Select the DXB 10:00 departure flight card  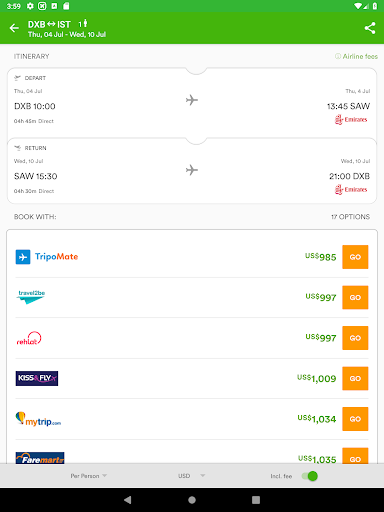pyautogui.click(x=192, y=103)
